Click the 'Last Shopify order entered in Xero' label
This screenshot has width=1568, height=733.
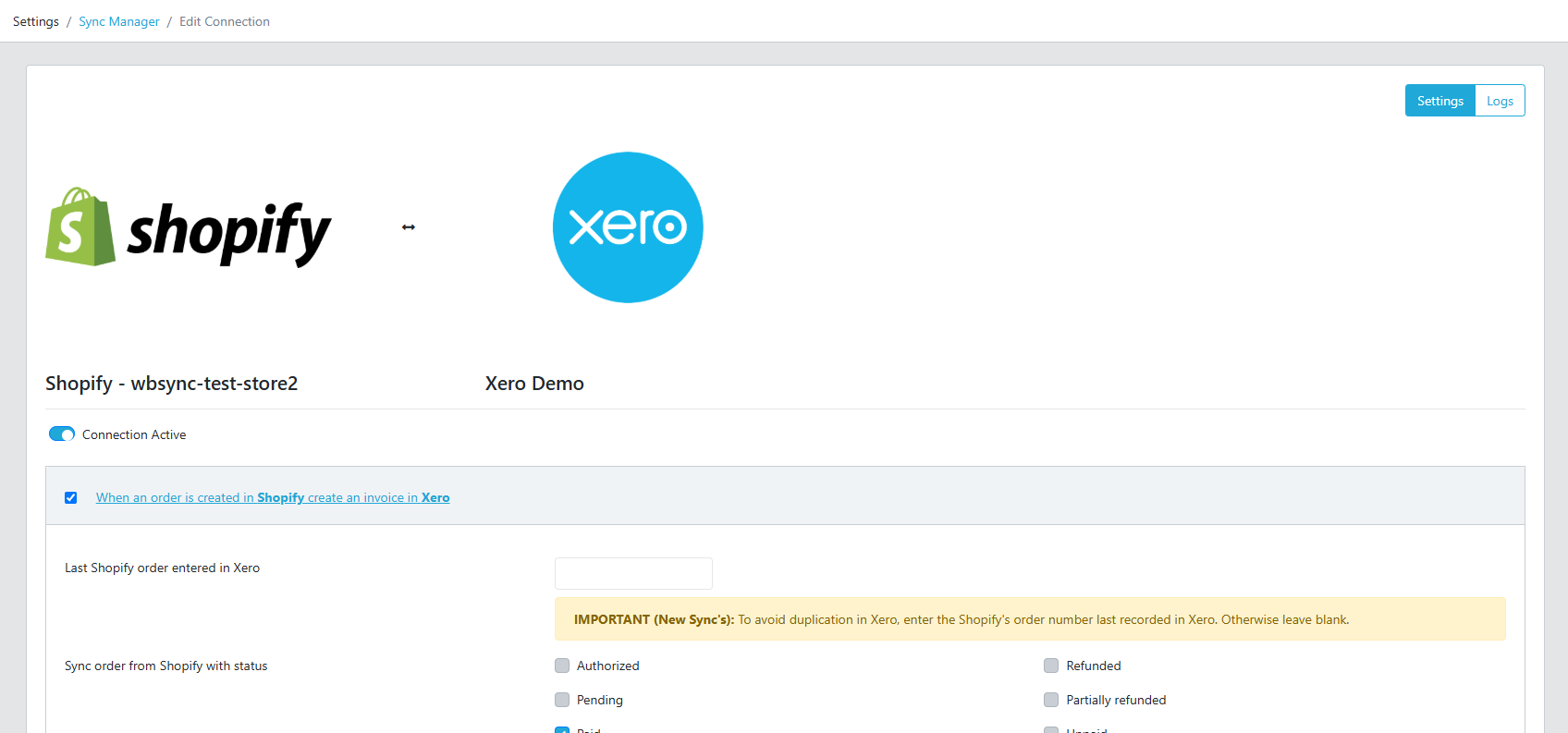(x=163, y=568)
